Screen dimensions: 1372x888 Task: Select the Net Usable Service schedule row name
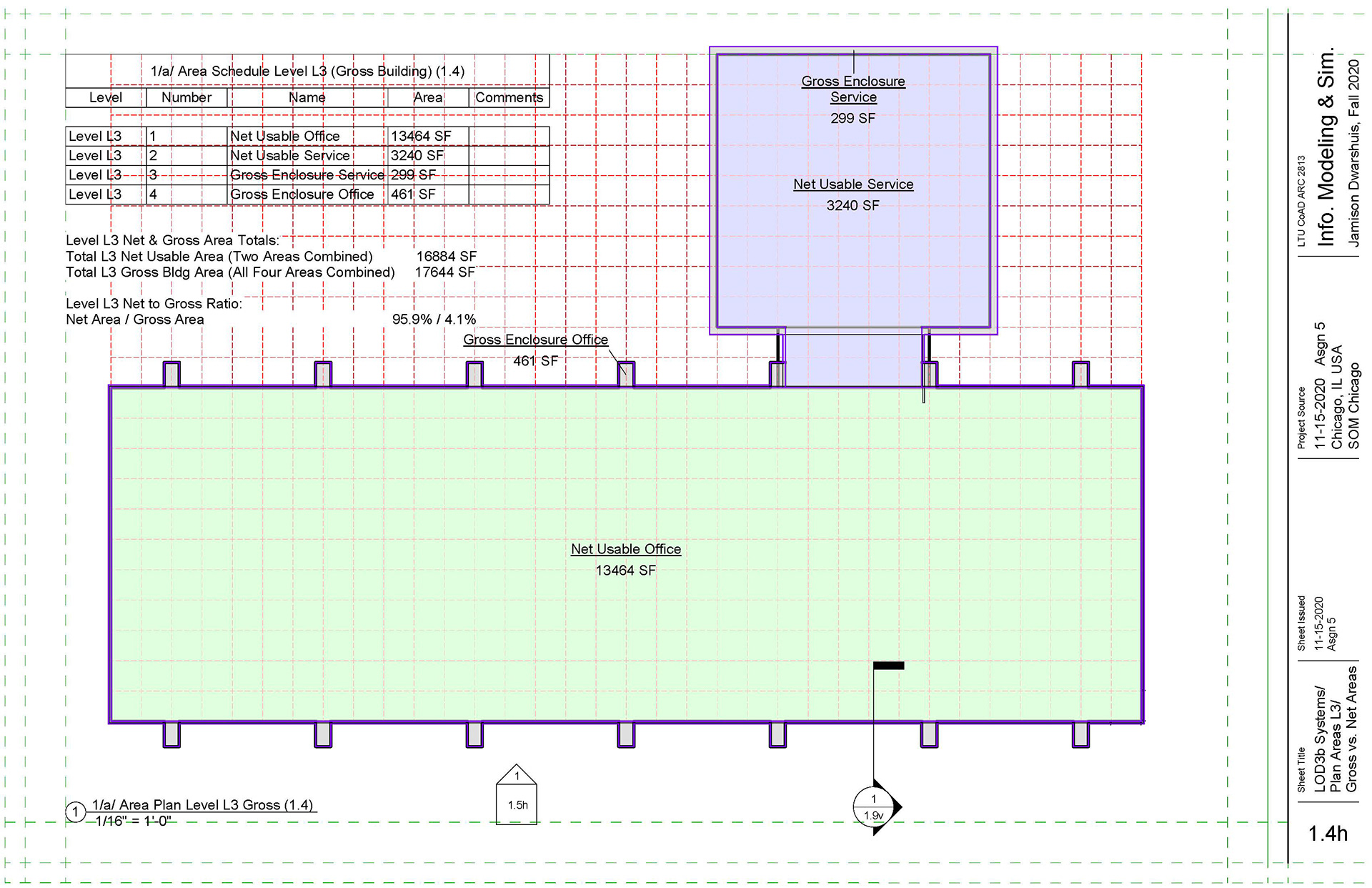[x=290, y=155]
